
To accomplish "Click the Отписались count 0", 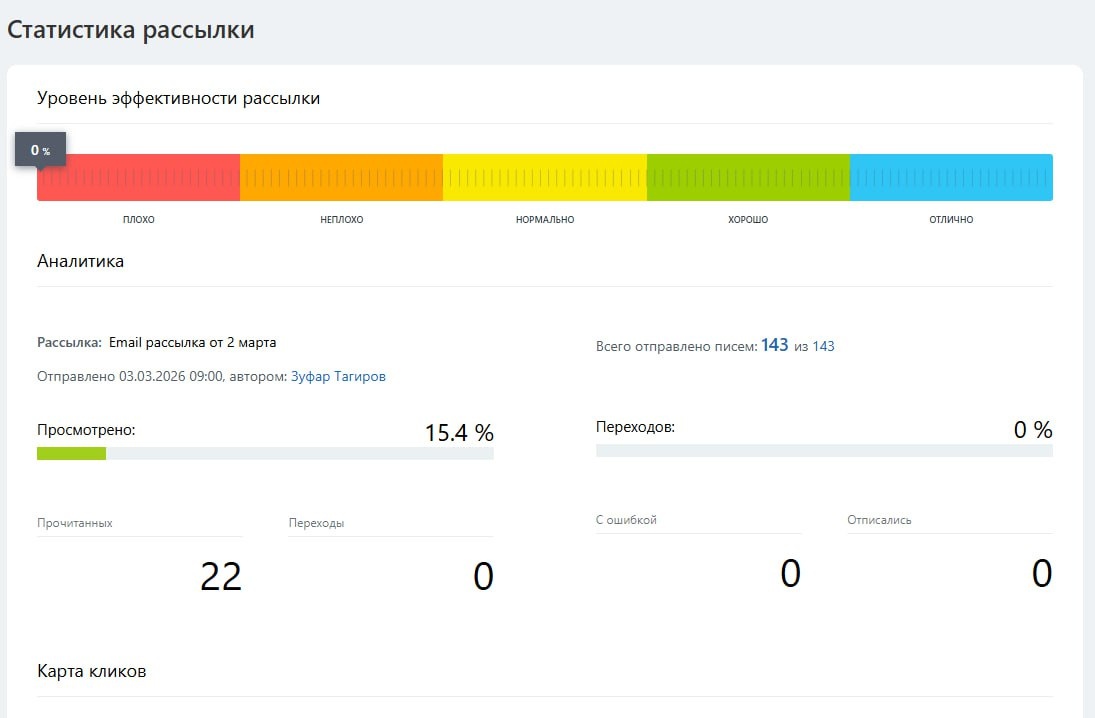I will pos(1042,573).
